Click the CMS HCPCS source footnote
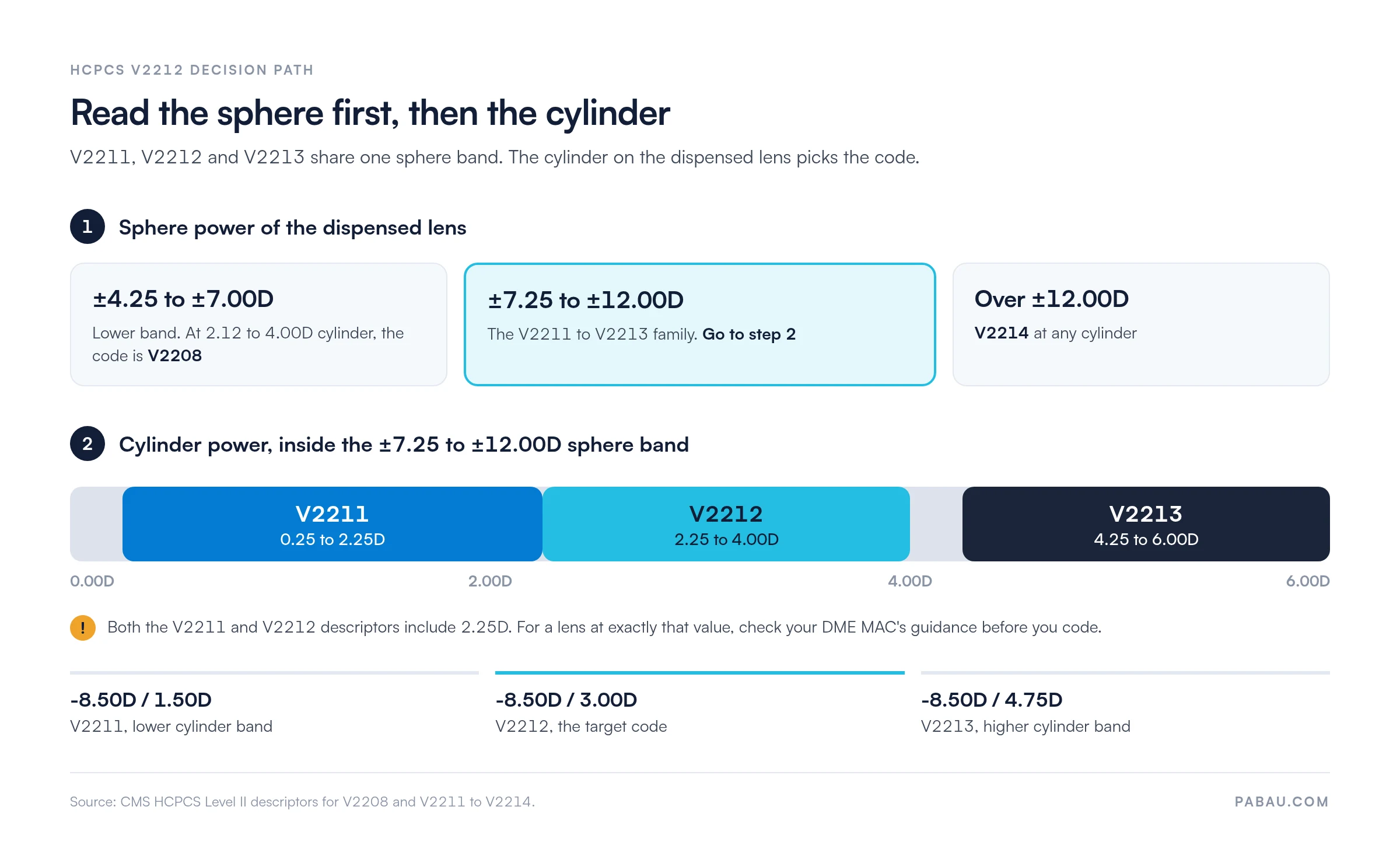This screenshot has height=859, width=1400. [x=302, y=802]
